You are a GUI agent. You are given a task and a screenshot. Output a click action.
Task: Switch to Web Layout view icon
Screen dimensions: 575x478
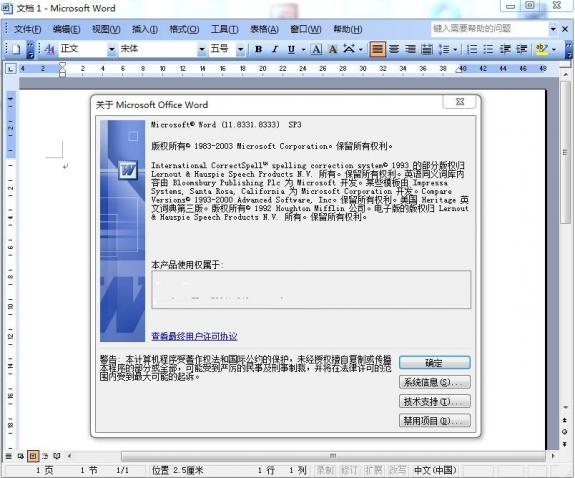(x=21, y=456)
